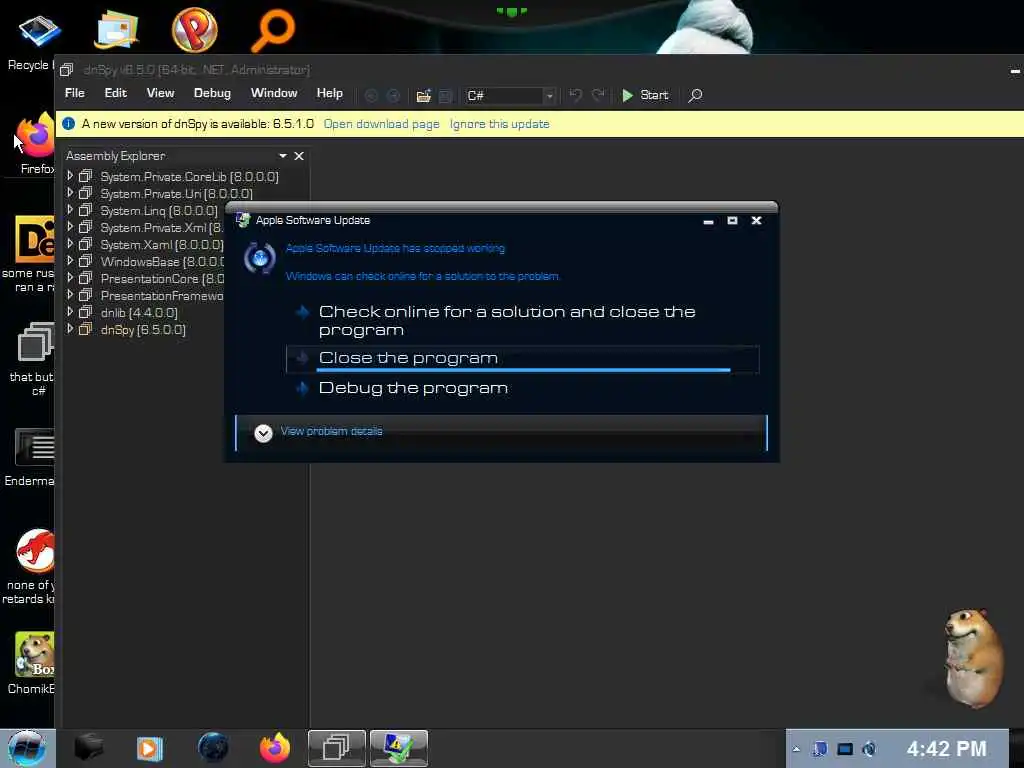The height and width of the screenshot is (768, 1024).
Task: Close the Apple Software Update dialog
Action: coord(756,221)
